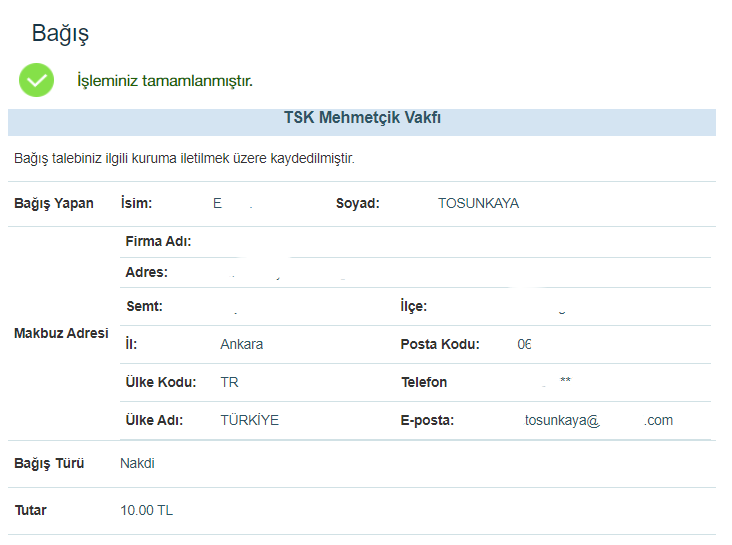This screenshot has height=545, width=732.
Task: Select the 'Bağış' page heading
Action: coord(60,34)
